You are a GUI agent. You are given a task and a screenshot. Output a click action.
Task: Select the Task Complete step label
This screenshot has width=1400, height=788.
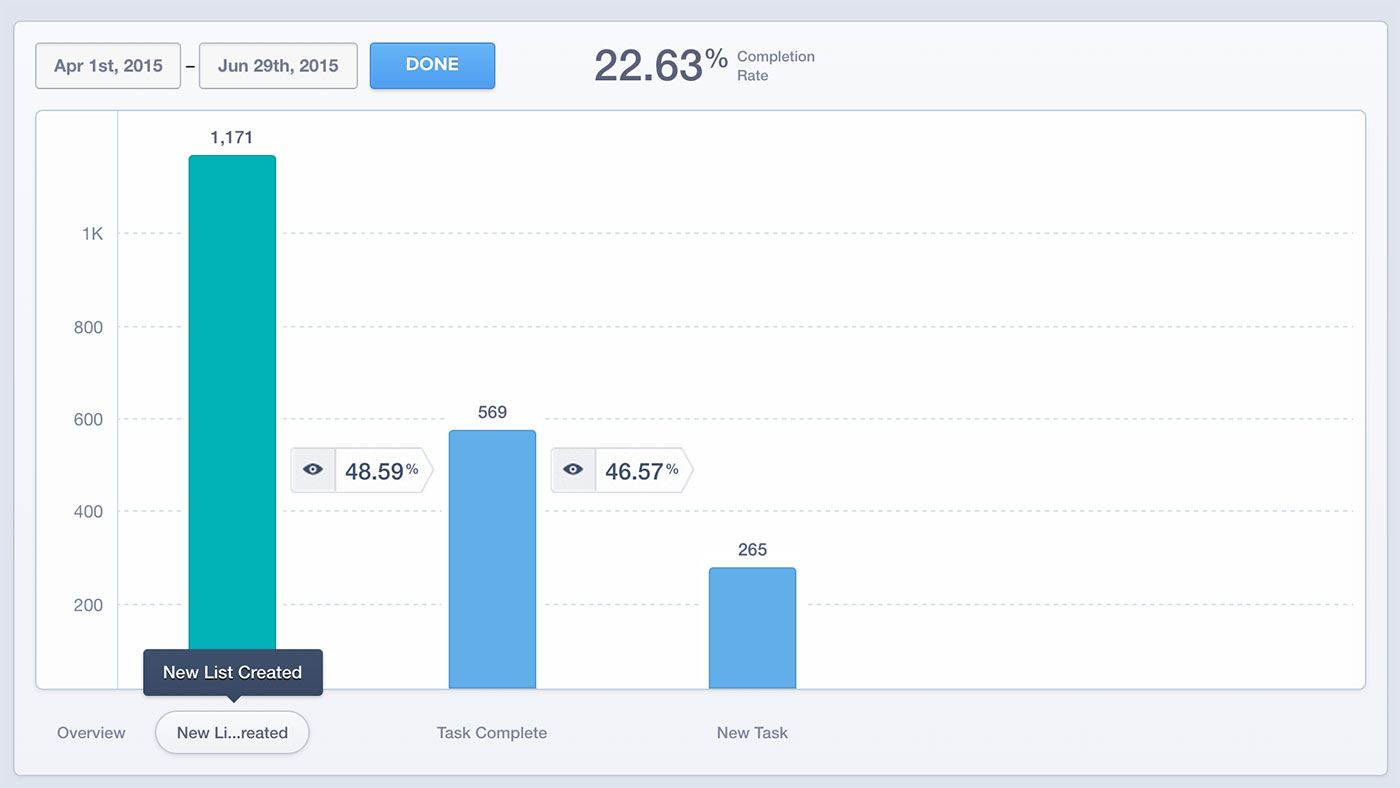coord(492,733)
